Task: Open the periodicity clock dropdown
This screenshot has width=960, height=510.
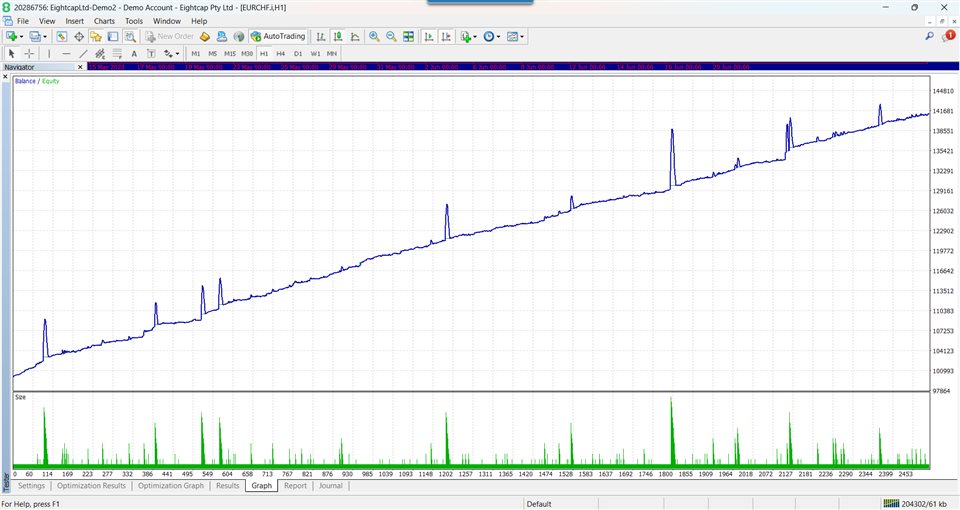Action: [x=496, y=37]
